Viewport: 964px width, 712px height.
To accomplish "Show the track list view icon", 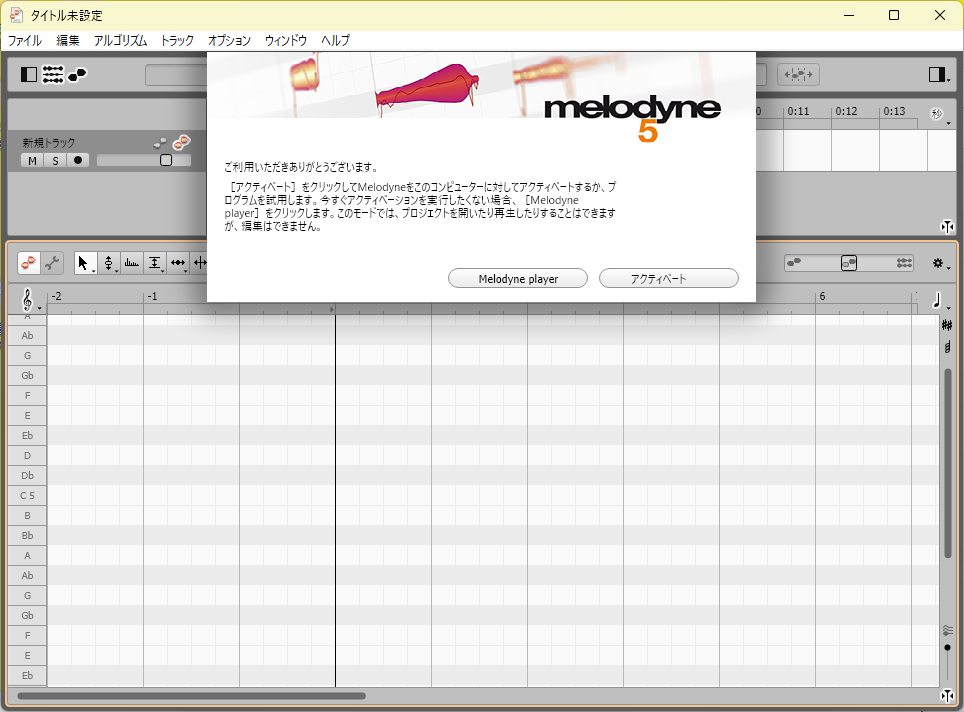I will (53, 75).
